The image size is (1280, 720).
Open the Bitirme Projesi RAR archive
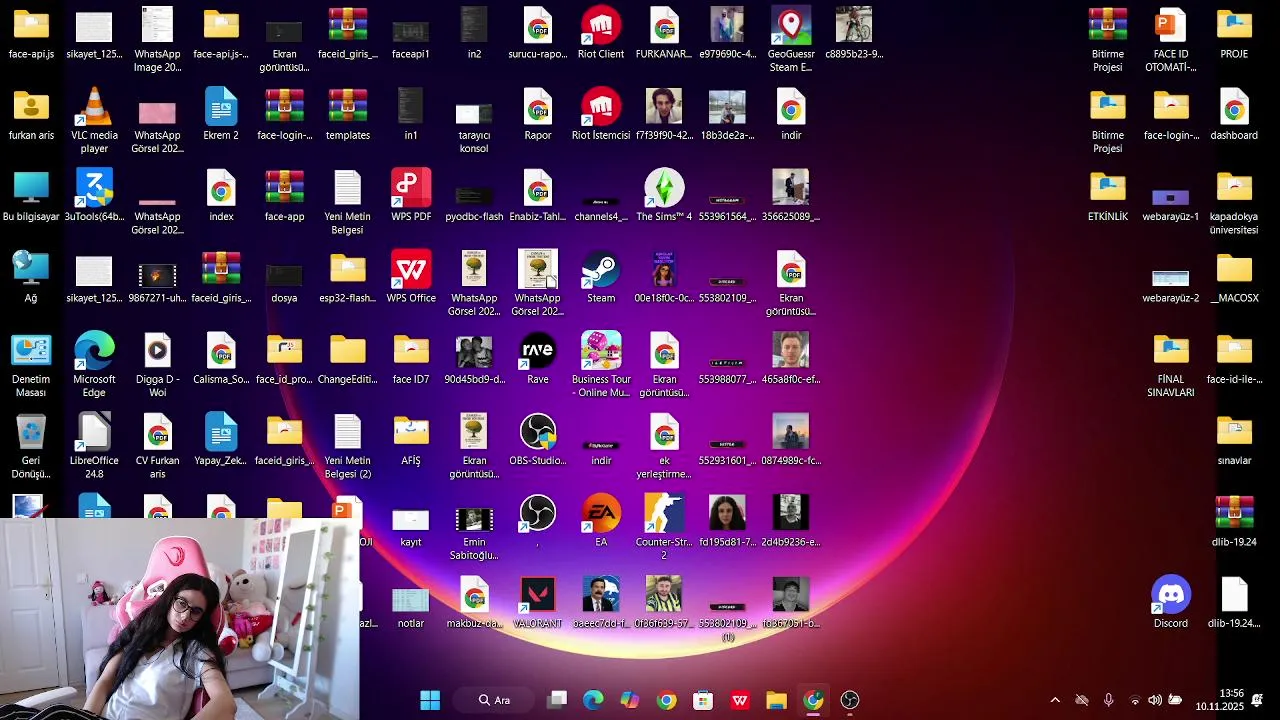coord(1108,40)
